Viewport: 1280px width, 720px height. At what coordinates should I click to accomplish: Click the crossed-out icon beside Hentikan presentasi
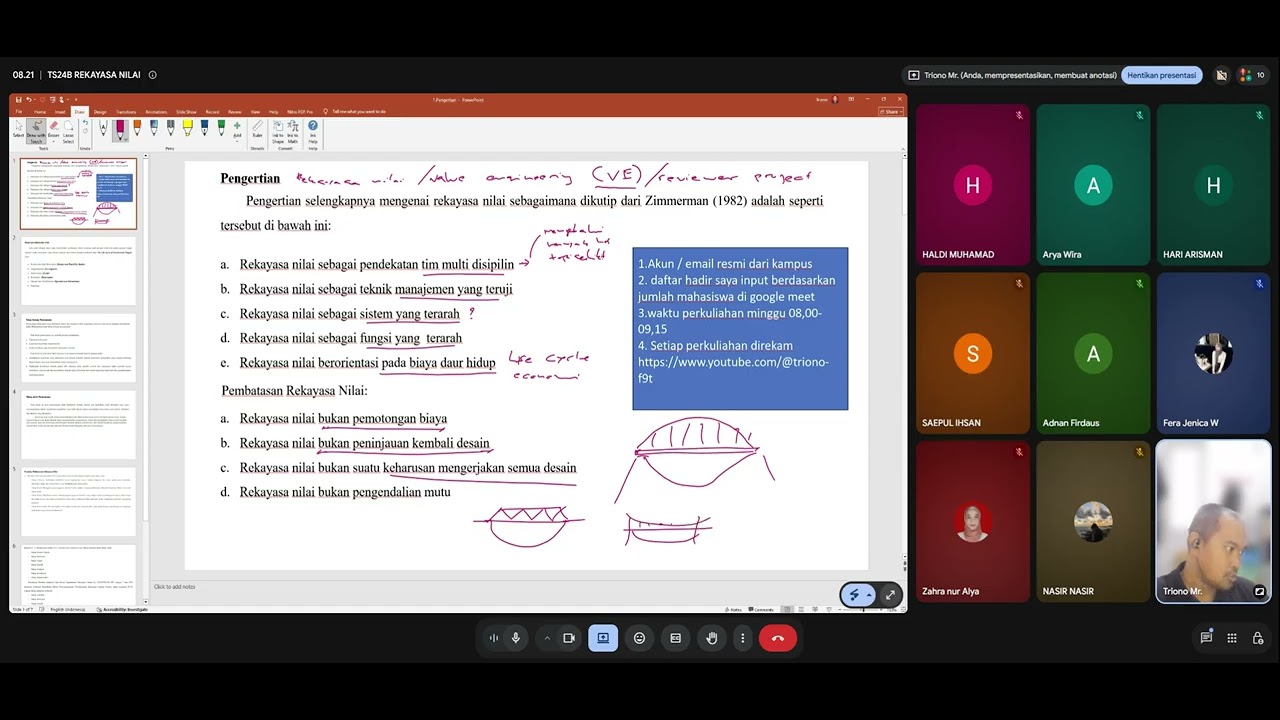[x=1221, y=75]
